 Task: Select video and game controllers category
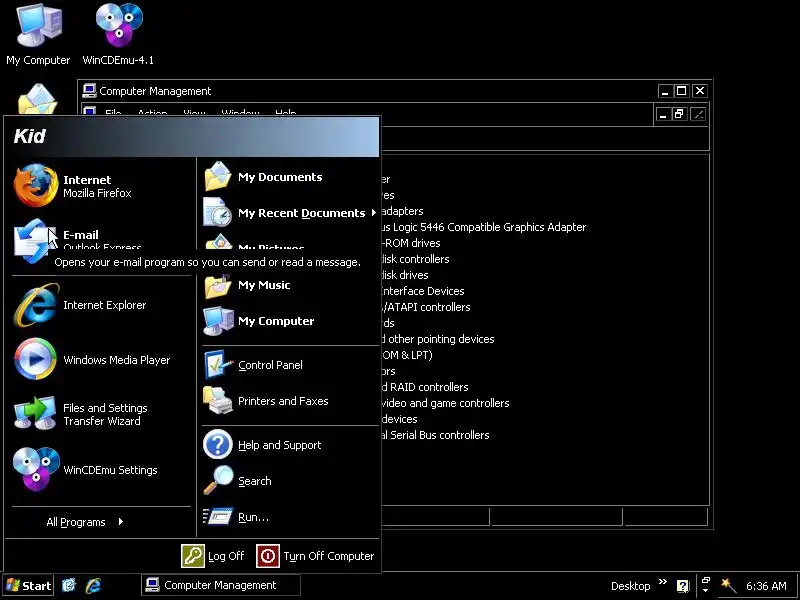coord(445,403)
